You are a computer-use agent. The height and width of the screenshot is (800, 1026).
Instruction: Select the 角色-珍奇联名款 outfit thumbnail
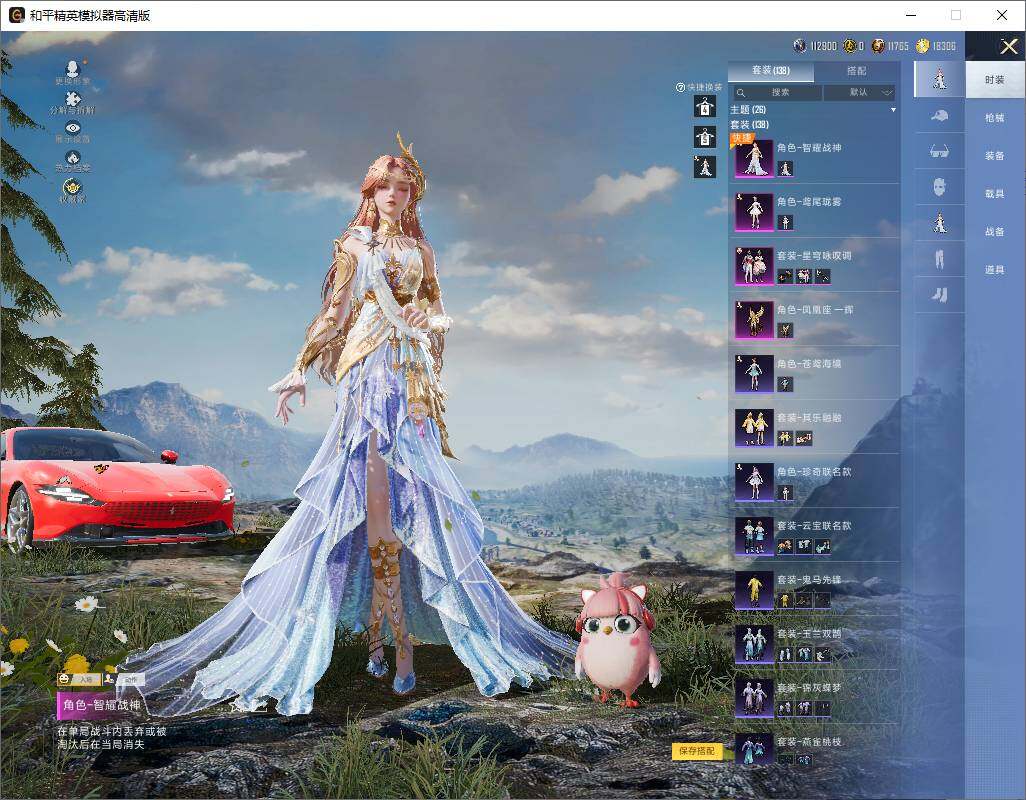pyautogui.click(x=754, y=481)
